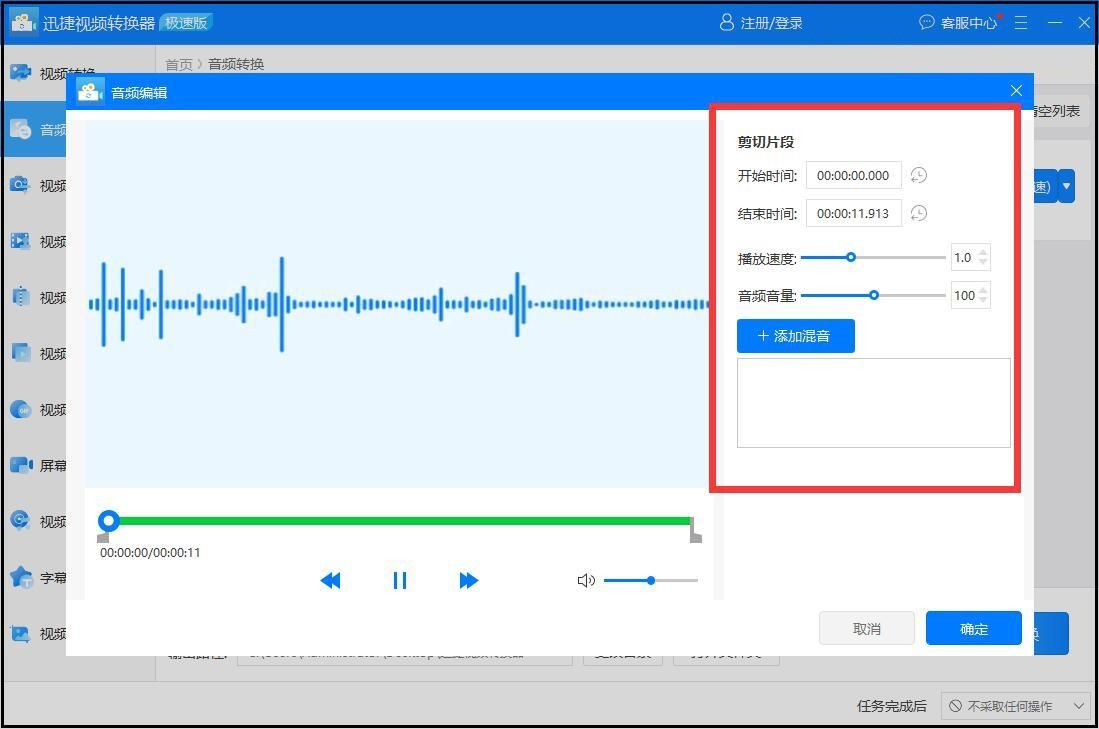1099x729 pixels.
Task: Click the fast-forward playback control
Action: (468, 580)
